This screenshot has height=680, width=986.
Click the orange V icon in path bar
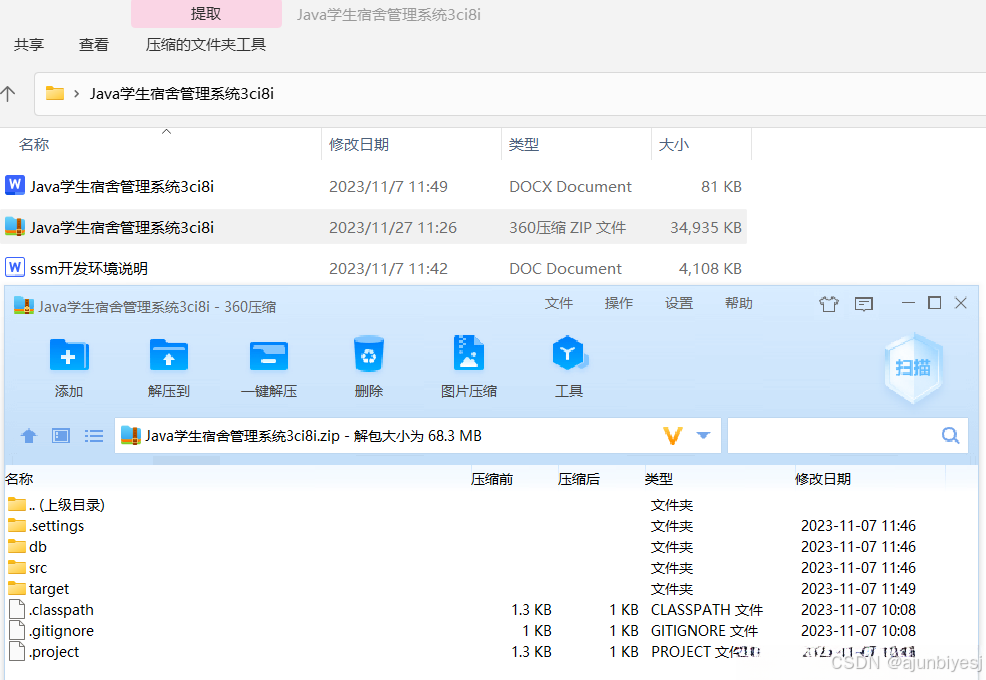(x=673, y=435)
